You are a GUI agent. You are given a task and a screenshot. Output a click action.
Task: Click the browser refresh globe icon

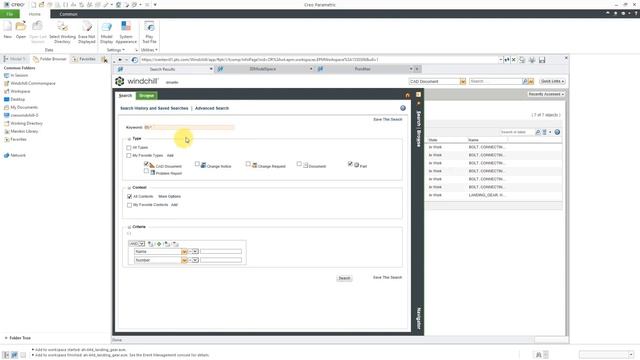135,60
